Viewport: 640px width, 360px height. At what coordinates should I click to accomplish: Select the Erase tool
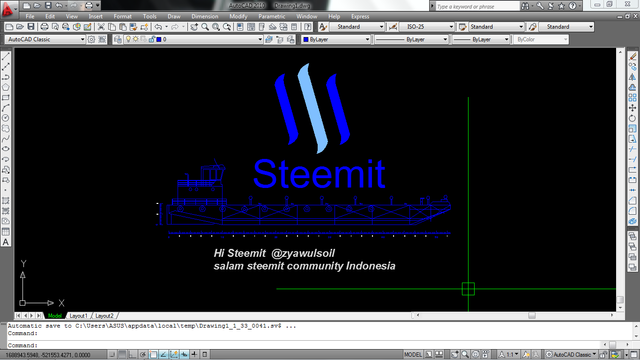point(632,56)
